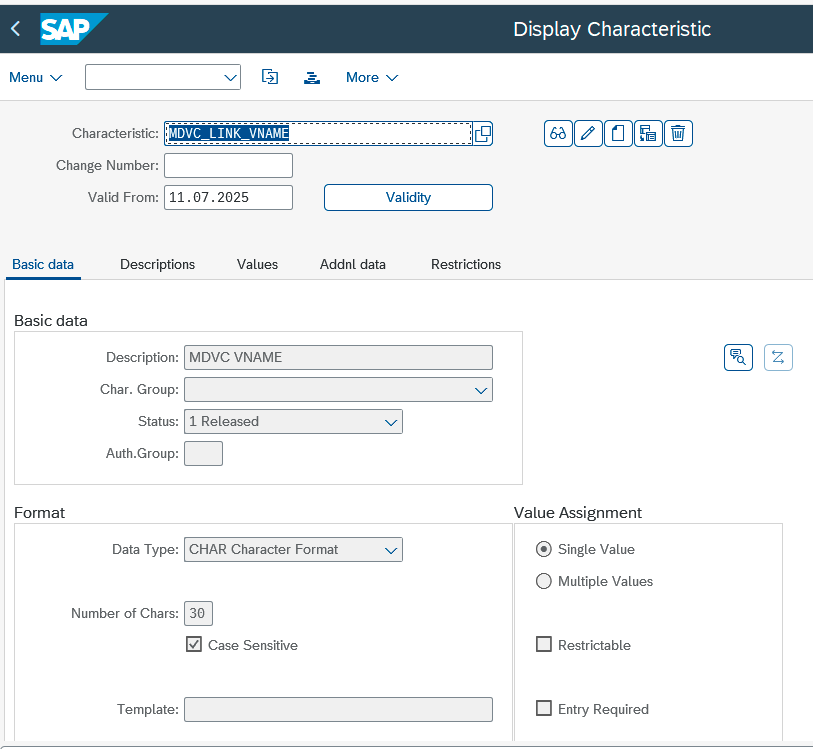Toggle the Case Sensitive checkbox
The image size is (813, 749).
tap(193, 644)
